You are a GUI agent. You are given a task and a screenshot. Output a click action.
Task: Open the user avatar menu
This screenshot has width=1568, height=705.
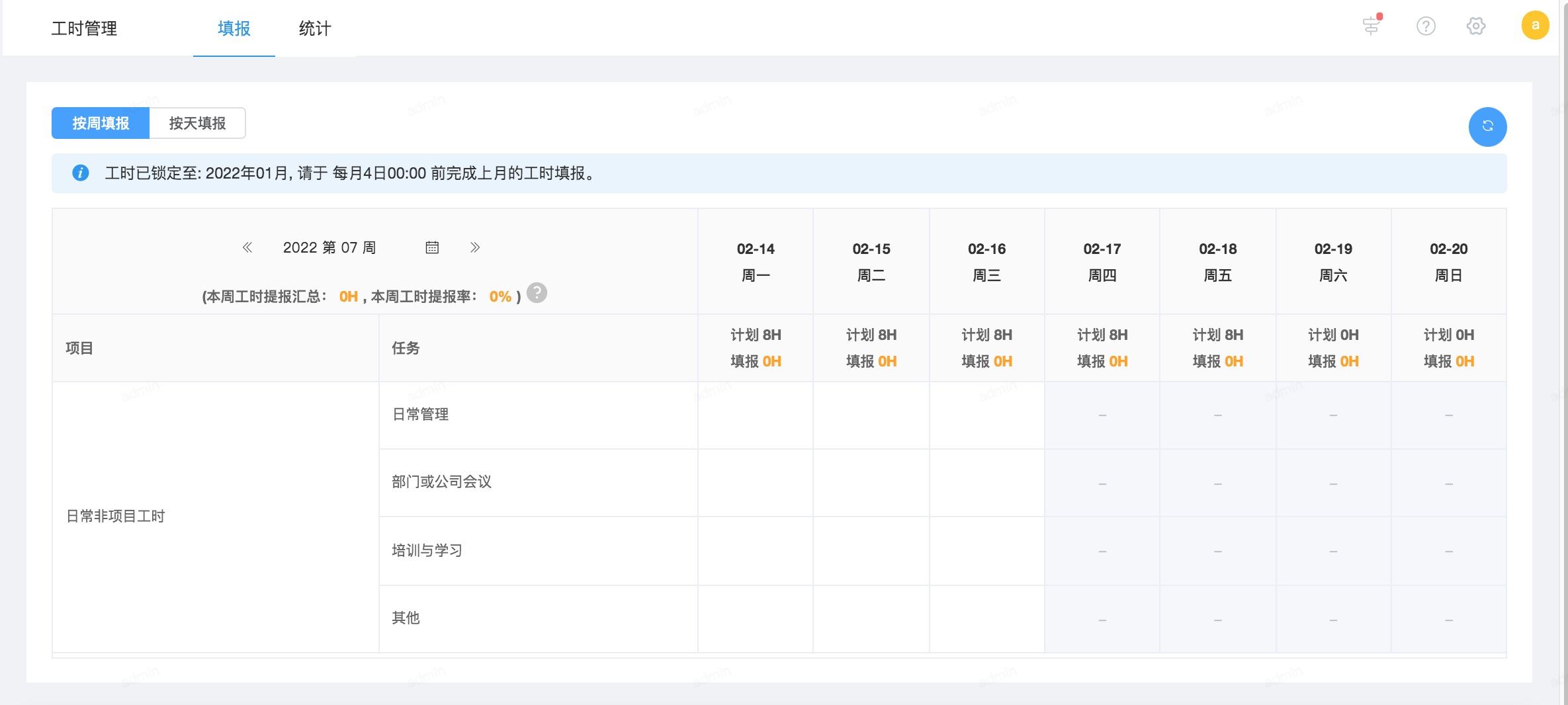click(1535, 26)
